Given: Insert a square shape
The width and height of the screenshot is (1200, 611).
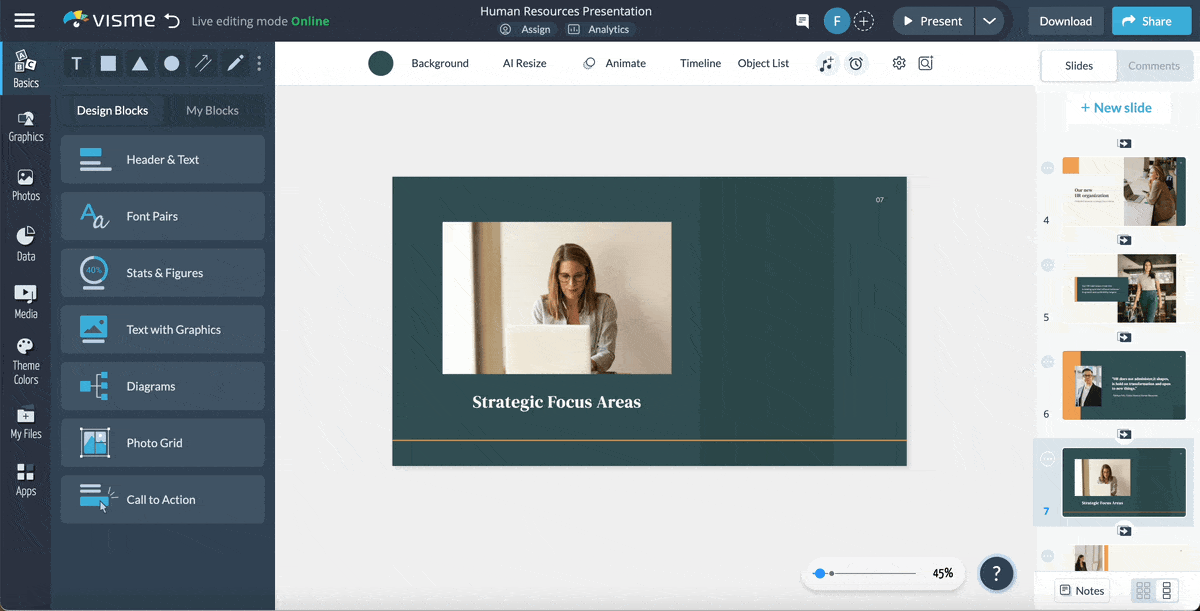Looking at the screenshot, I should (x=106, y=63).
